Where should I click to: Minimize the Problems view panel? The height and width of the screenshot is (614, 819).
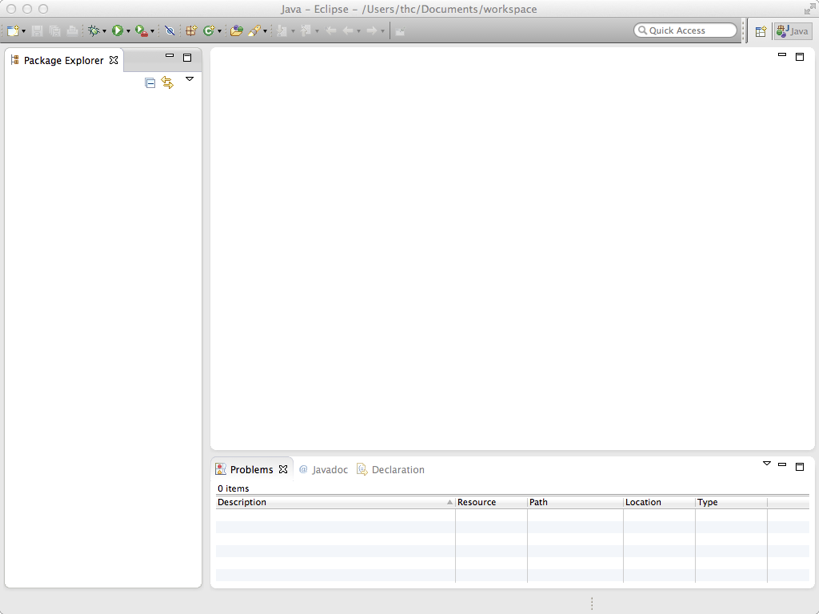tap(782, 464)
